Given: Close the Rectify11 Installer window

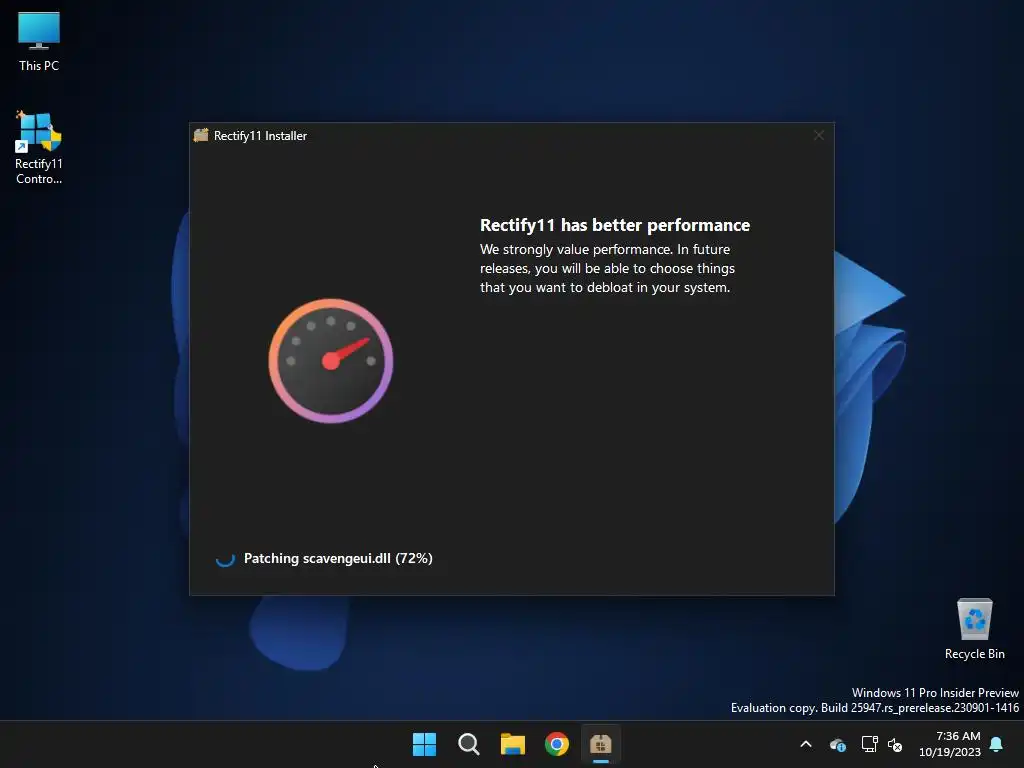Looking at the screenshot, I should click(x=819, y=135).
